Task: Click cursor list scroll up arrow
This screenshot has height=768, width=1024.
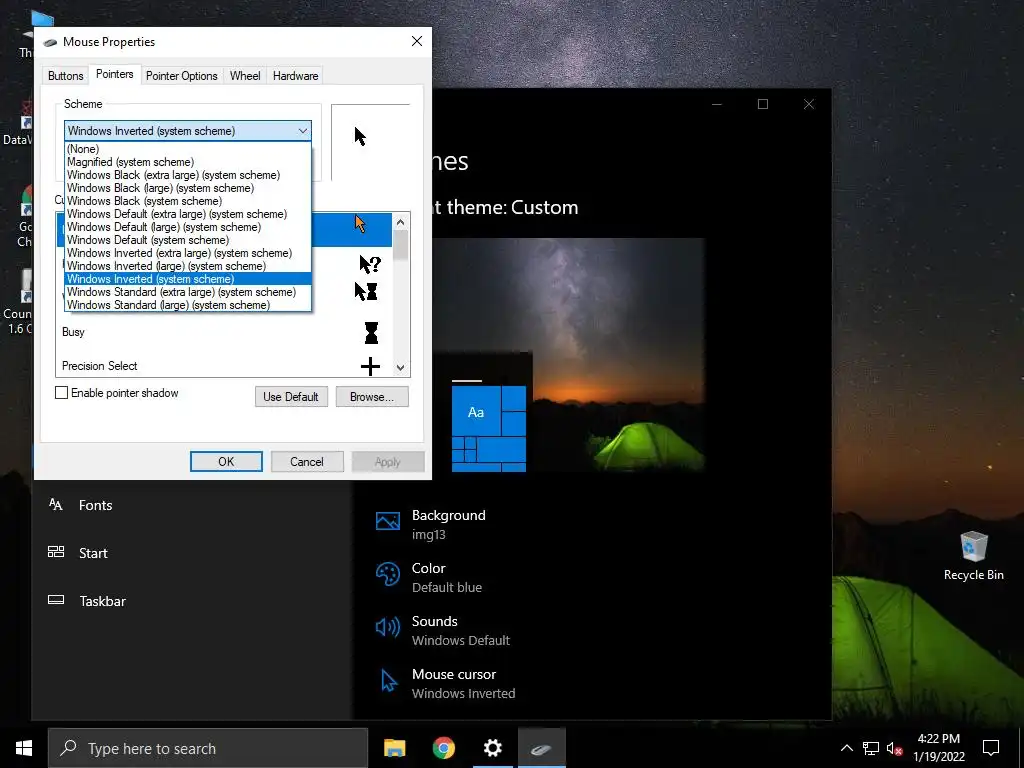Action: (400, 222)
